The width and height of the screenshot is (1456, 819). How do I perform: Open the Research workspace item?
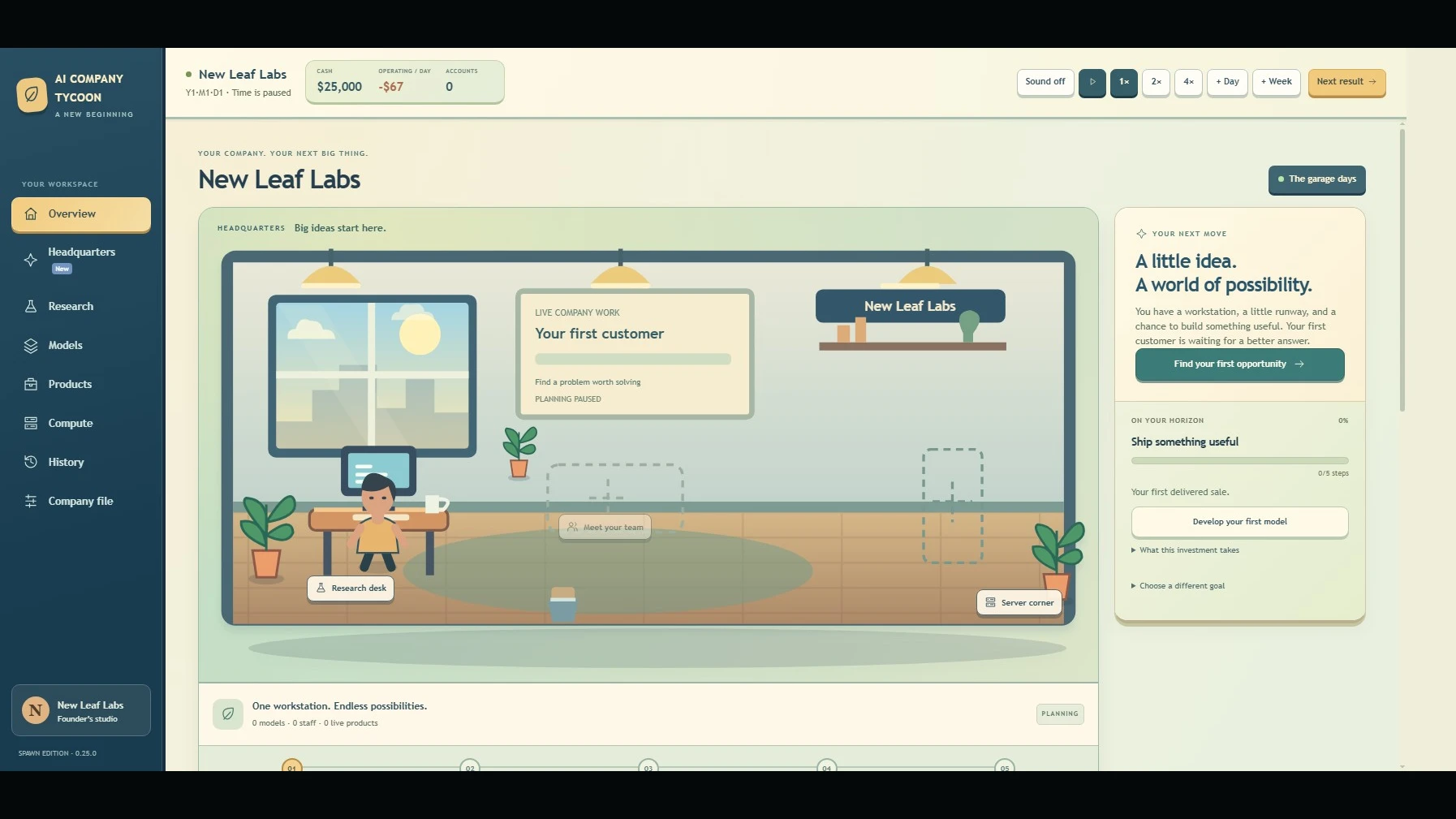coord(81,307)
